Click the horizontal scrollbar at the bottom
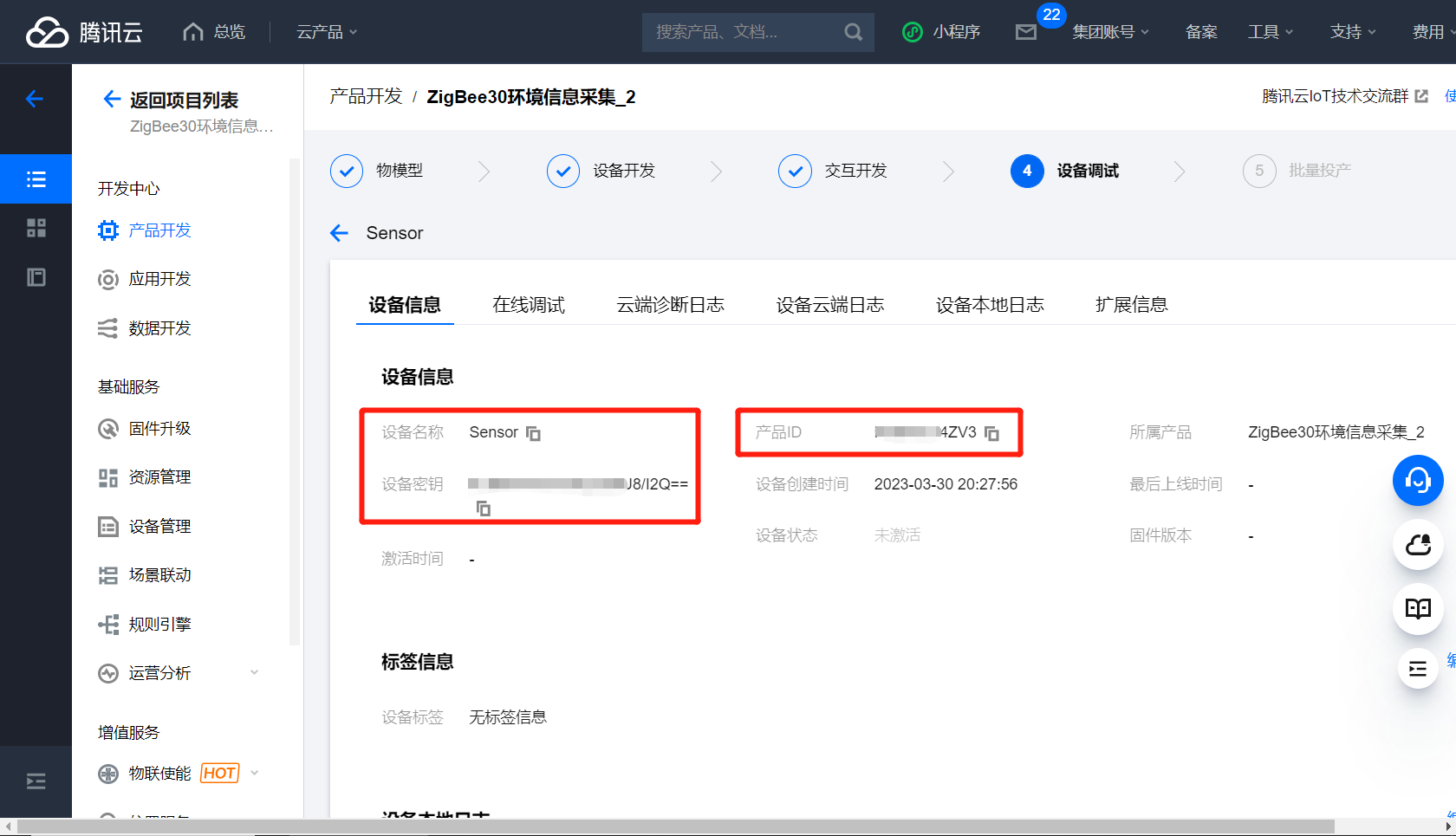This screenshot has height=836, width=1456. point(676,826)
